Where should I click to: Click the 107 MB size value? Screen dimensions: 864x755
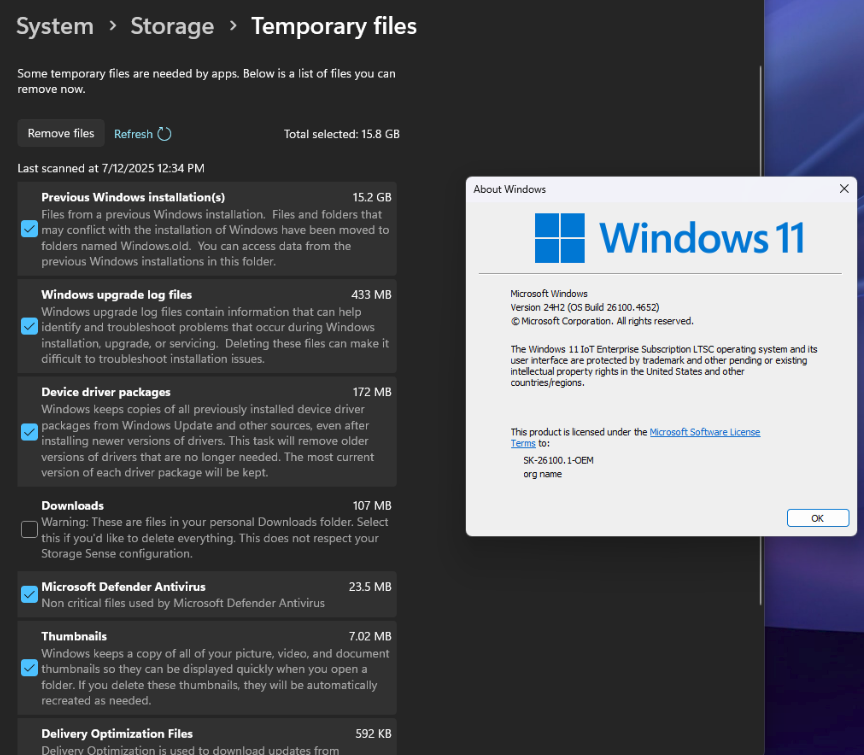pyautogui.click(x=372, y=506)
